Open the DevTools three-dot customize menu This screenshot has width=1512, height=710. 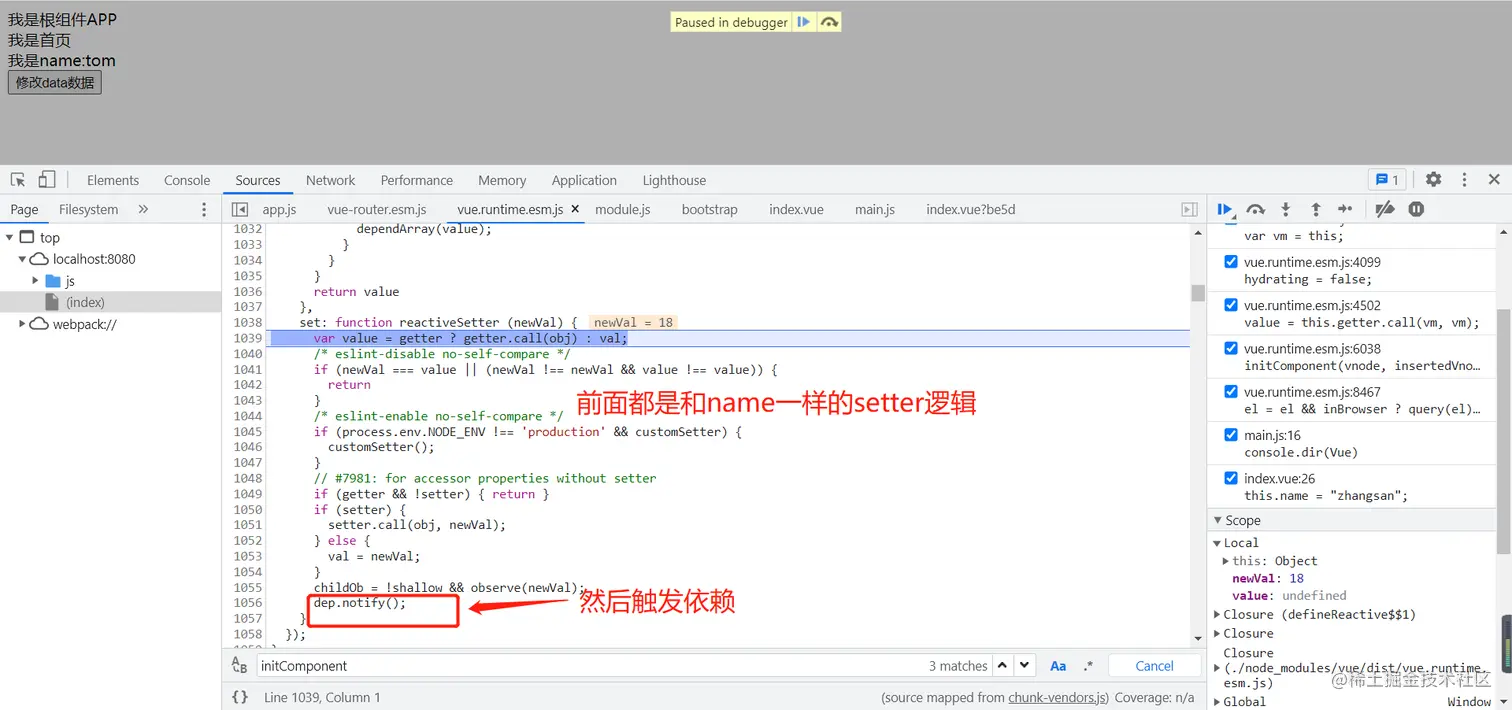[1464, 180]
